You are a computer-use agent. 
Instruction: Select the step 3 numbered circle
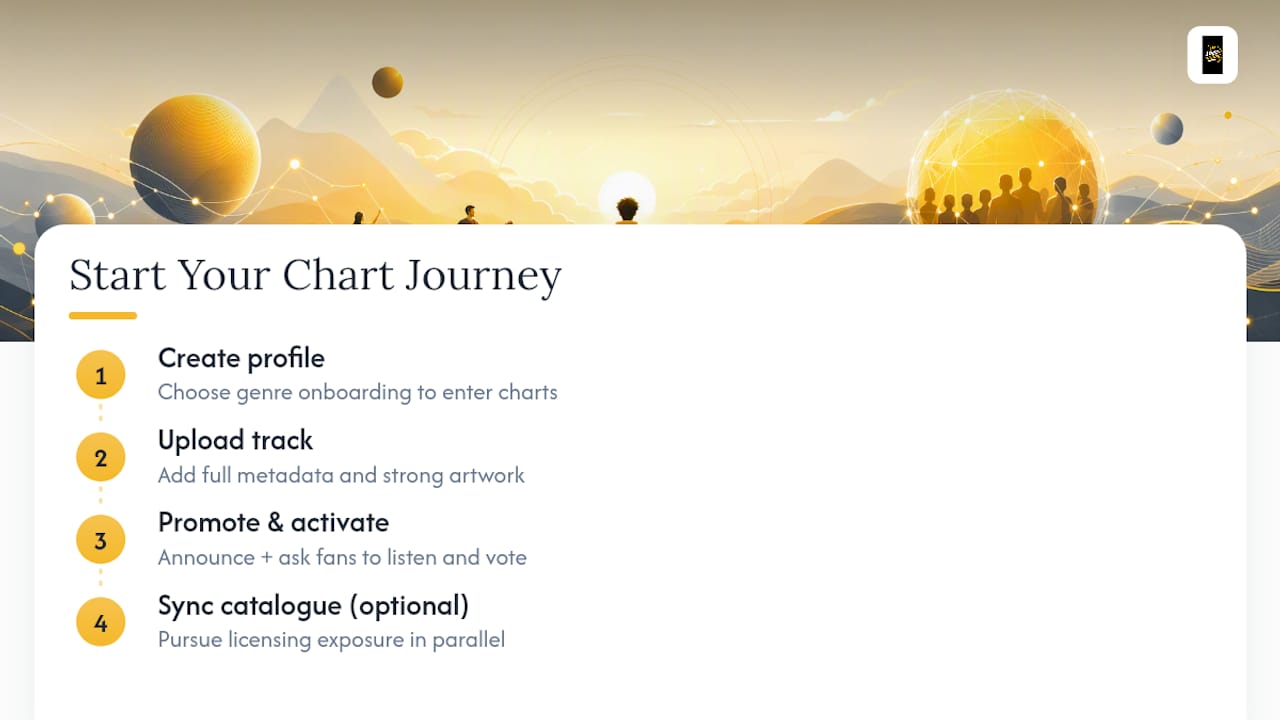click(x=100, y=541)
